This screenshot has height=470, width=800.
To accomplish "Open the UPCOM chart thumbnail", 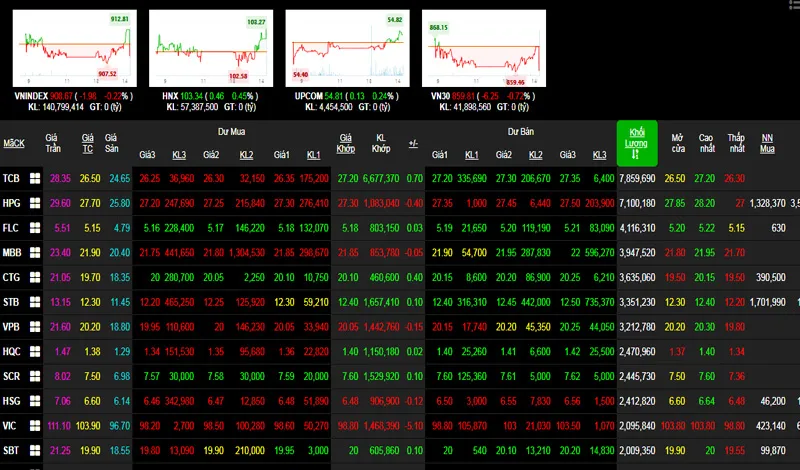I will tap(347, 48).
